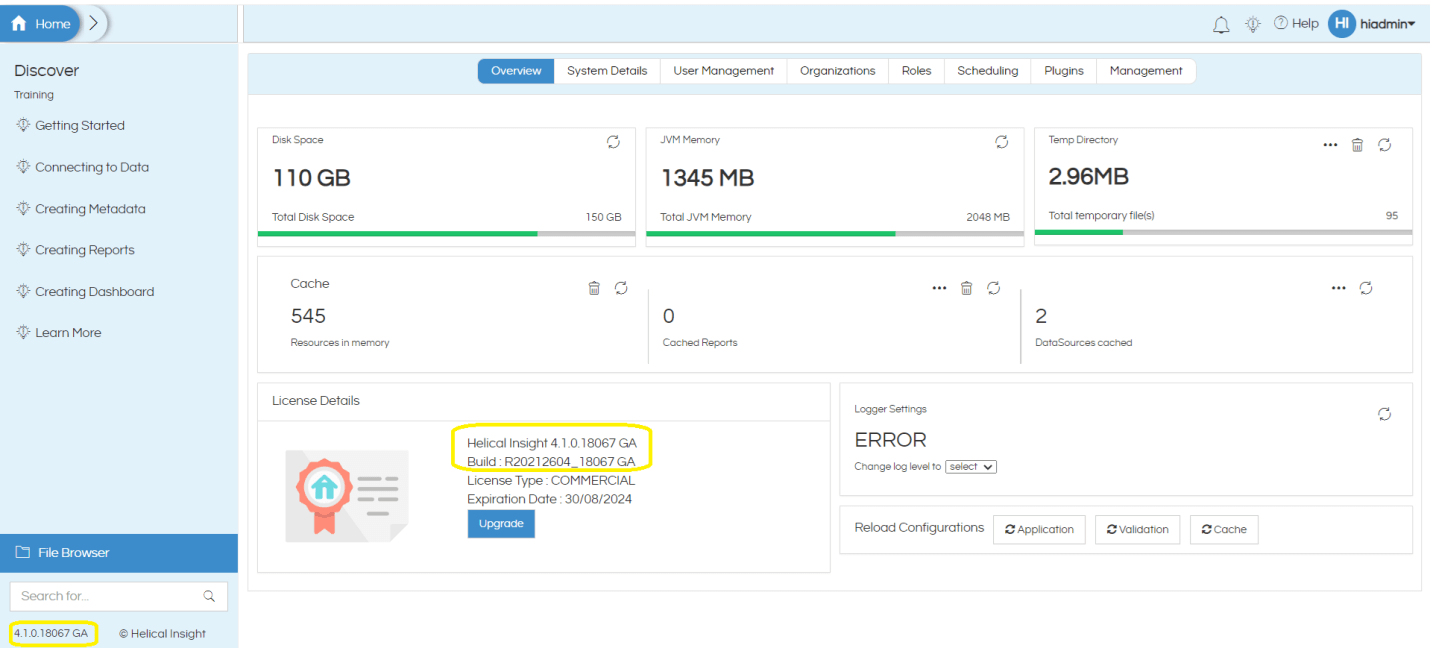
Task: Go to the Plugins tab
Action: (1064, 71)
